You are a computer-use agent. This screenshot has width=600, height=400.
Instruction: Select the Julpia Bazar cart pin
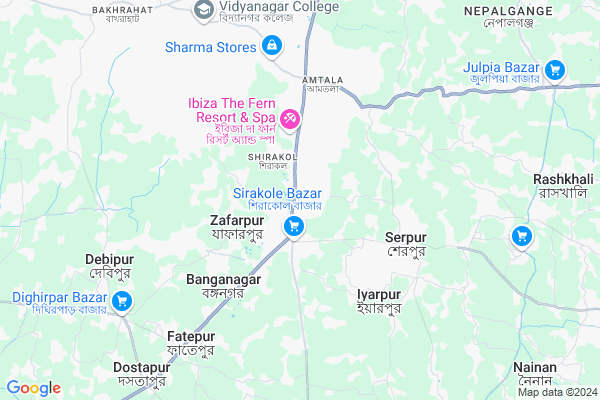(555, 72)
